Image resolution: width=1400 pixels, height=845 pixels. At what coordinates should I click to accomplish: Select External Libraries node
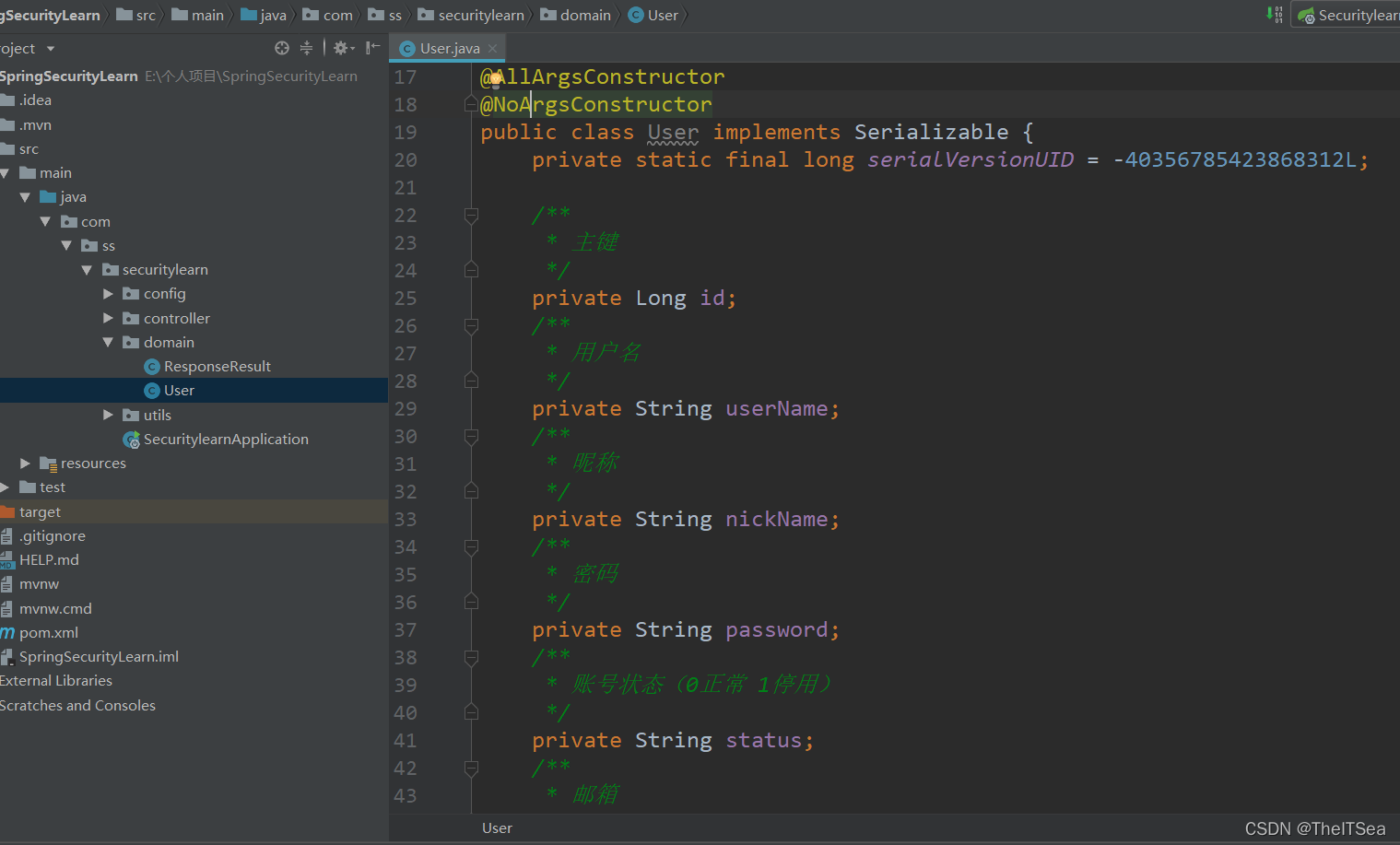pyautogui.click(x=56, y=681)
